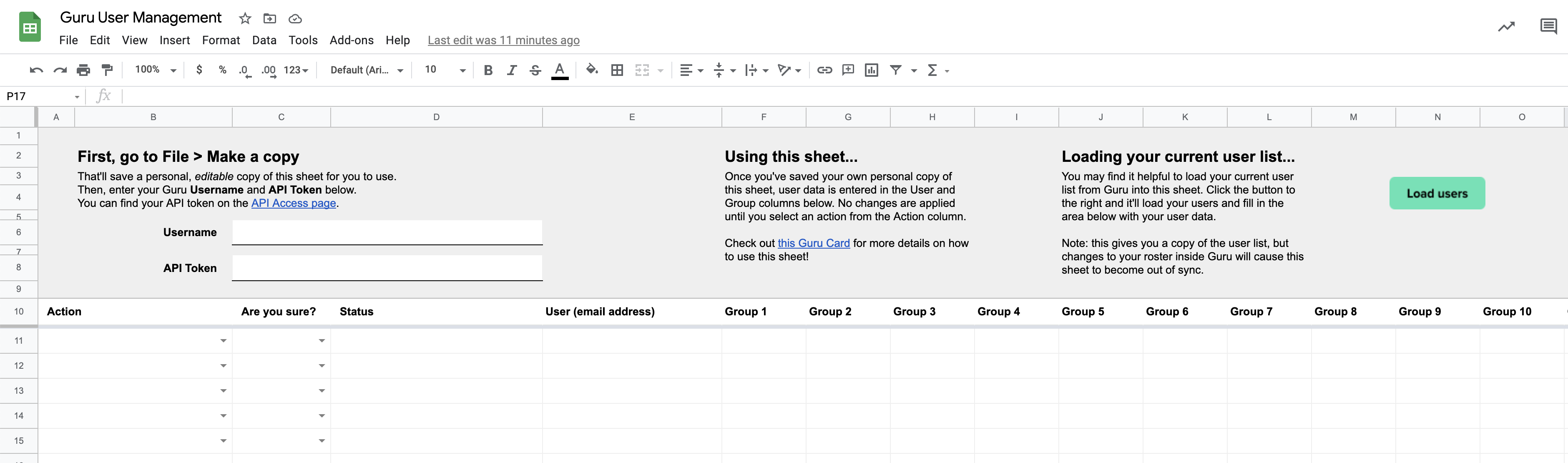Image resolution: width=1568 pixels, height=463 pixels.
Task: Decrease decimal places
Action: point(245,70)
